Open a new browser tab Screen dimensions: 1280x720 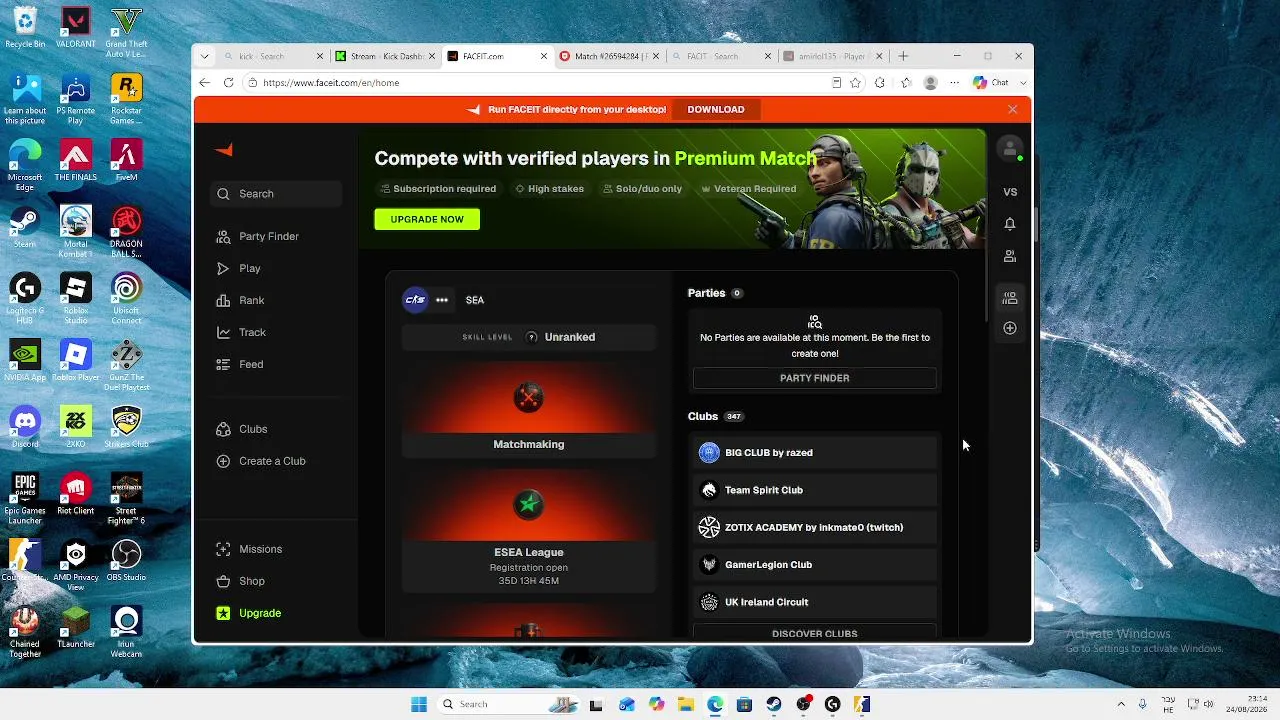903,56
